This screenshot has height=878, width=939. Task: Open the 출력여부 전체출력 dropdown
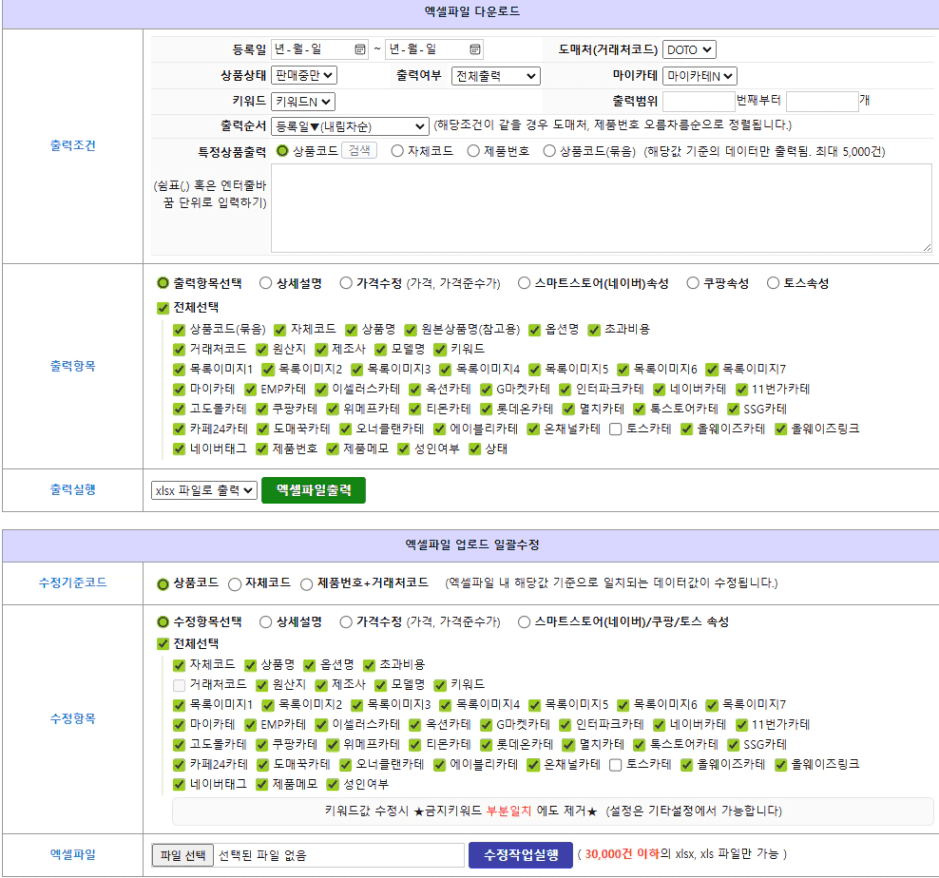[x=495, y=76]
